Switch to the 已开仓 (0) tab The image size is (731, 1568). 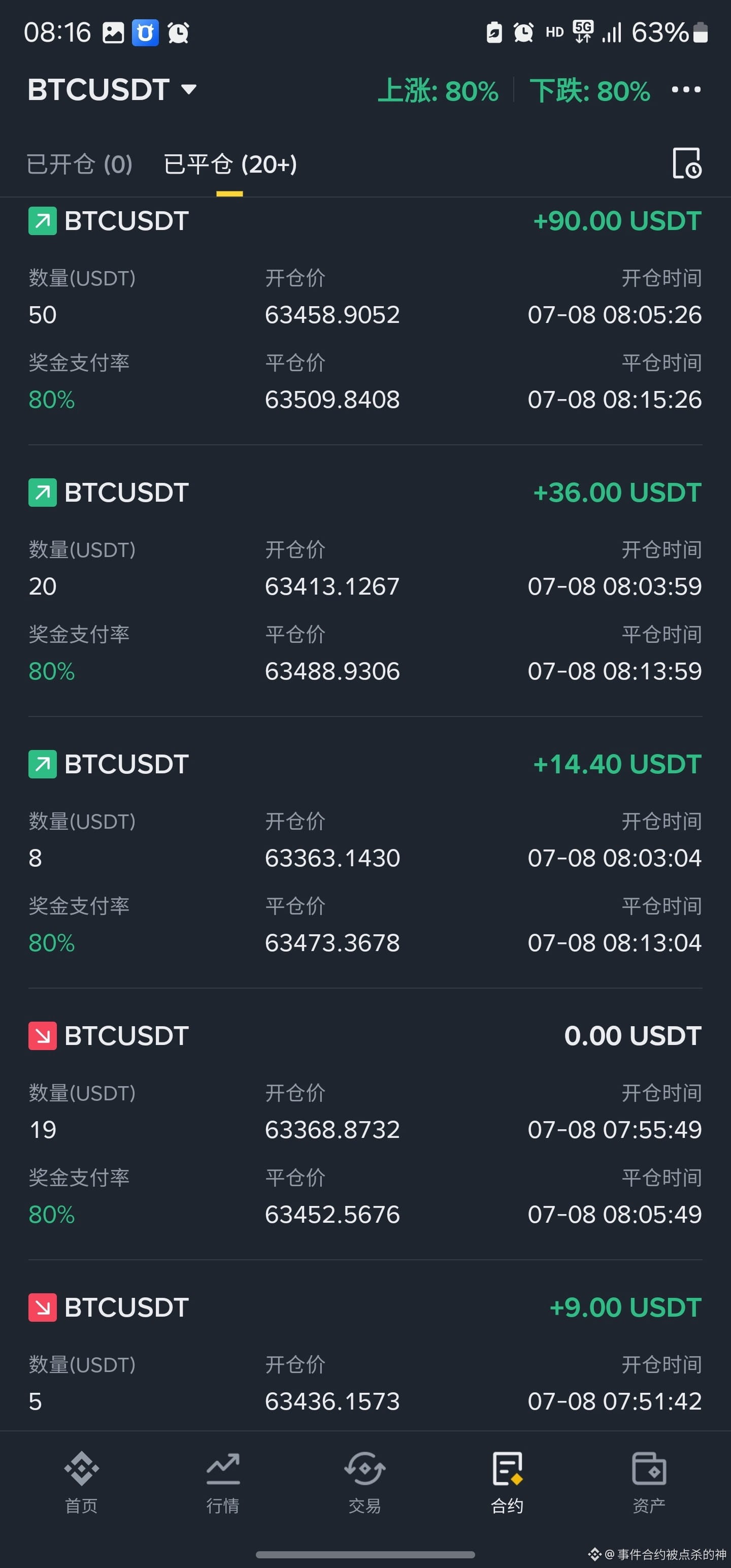80,165
